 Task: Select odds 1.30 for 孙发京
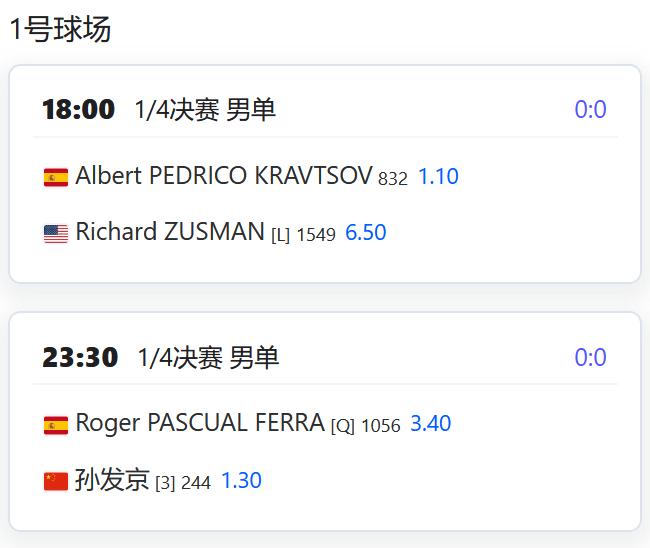click(241, 481)
